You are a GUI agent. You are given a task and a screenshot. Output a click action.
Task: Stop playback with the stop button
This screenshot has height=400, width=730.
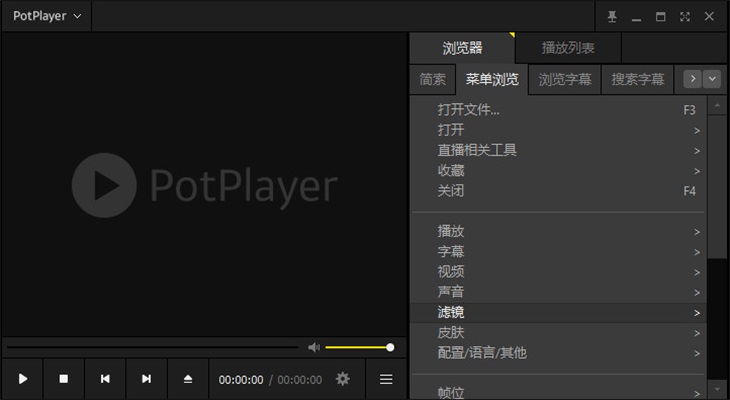[64, 379]
